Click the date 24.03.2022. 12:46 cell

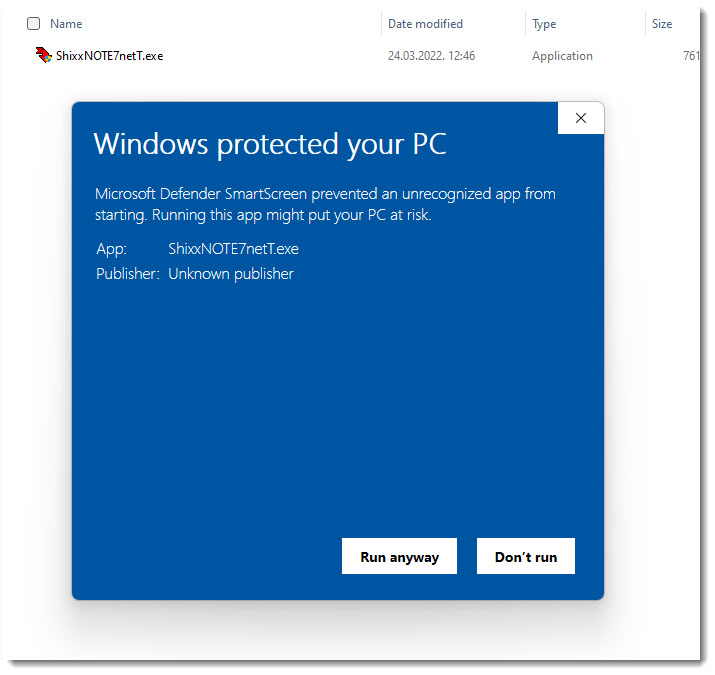(431, 56)
